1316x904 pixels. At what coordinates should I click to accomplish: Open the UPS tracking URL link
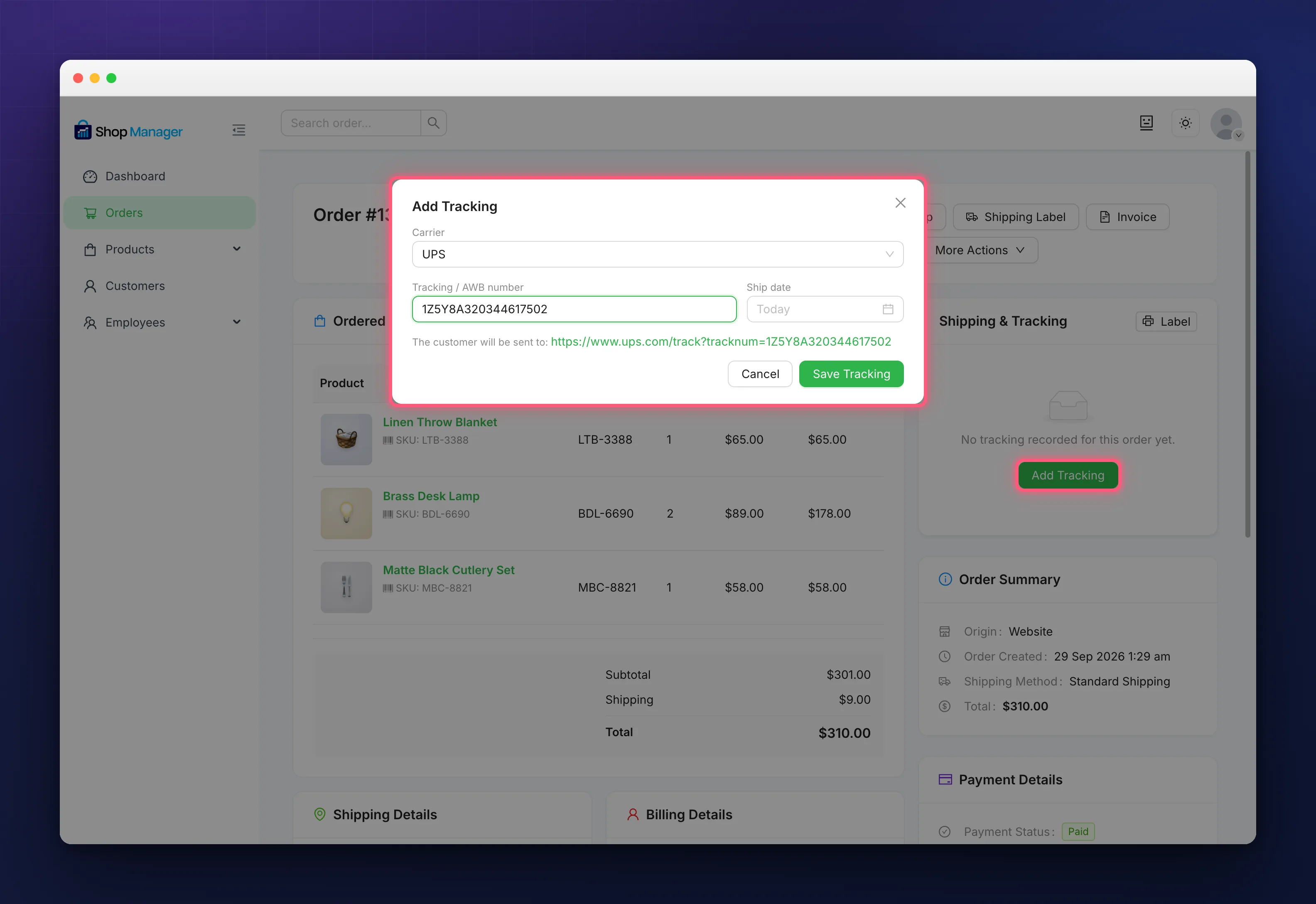pyautogui.click(x=720, y=341)
